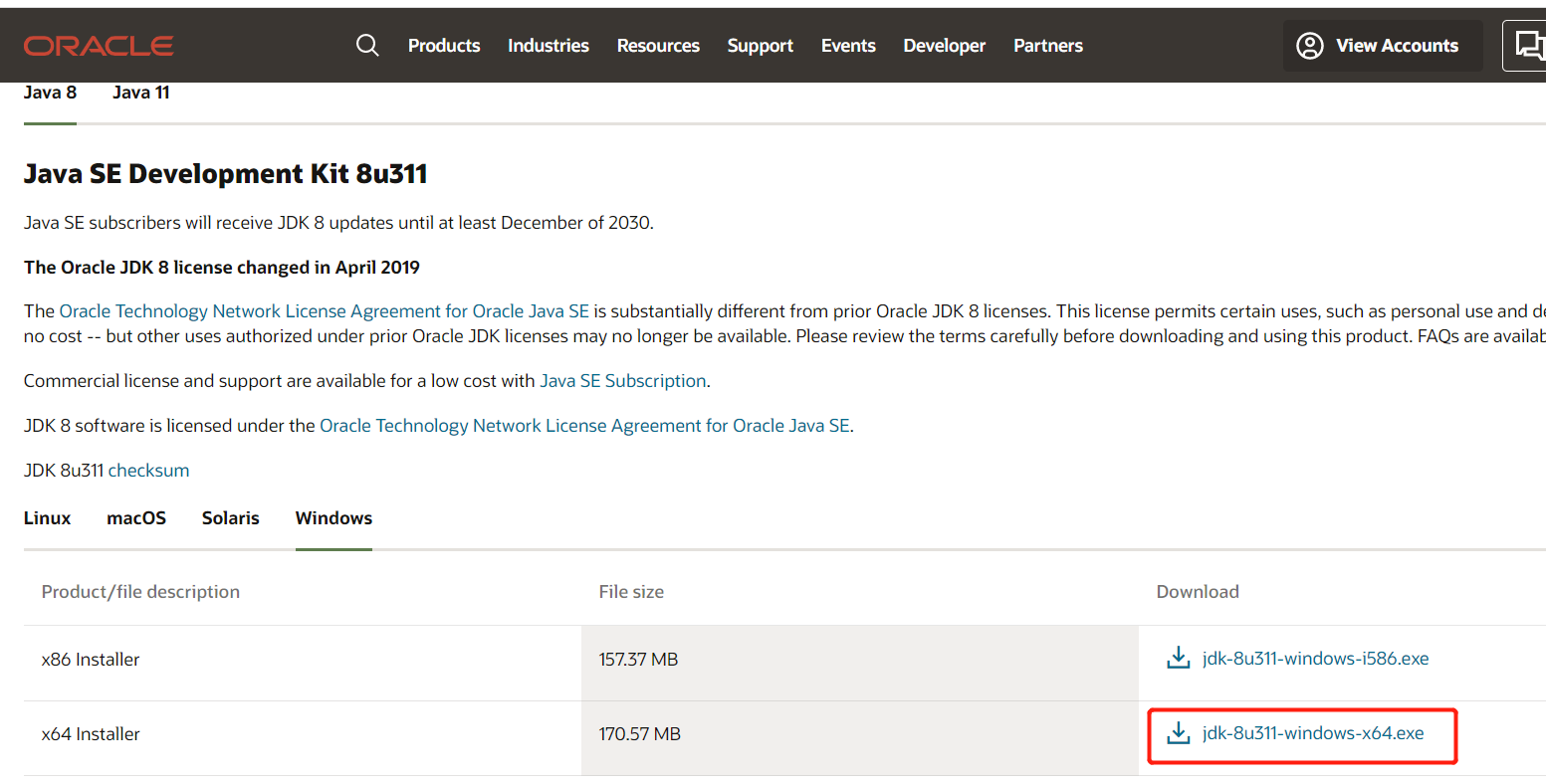The image size is (1546, 784).
Task: Open the search magnifier icon
Action: point(367,46)
